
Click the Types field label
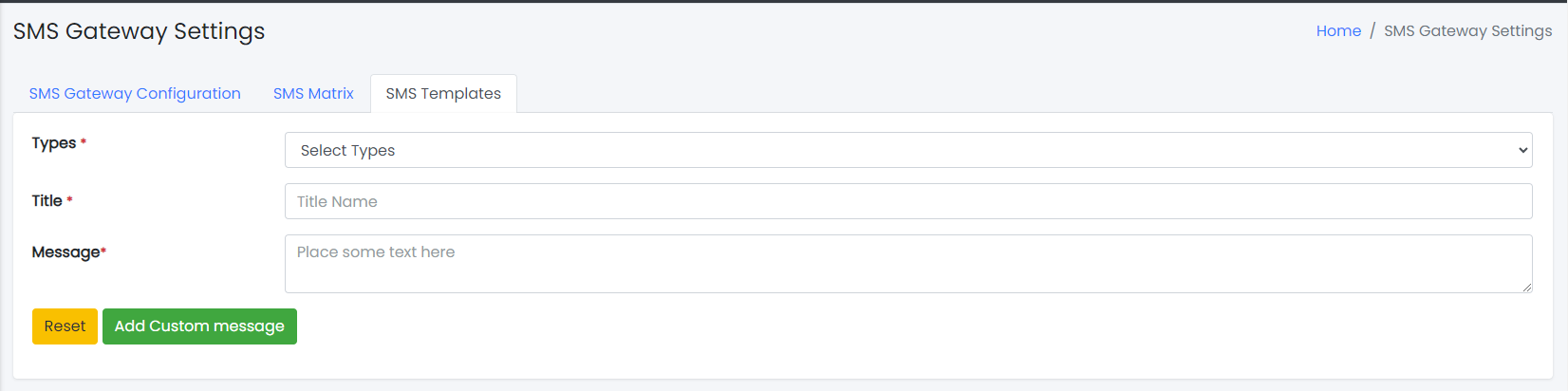(54, 143)
